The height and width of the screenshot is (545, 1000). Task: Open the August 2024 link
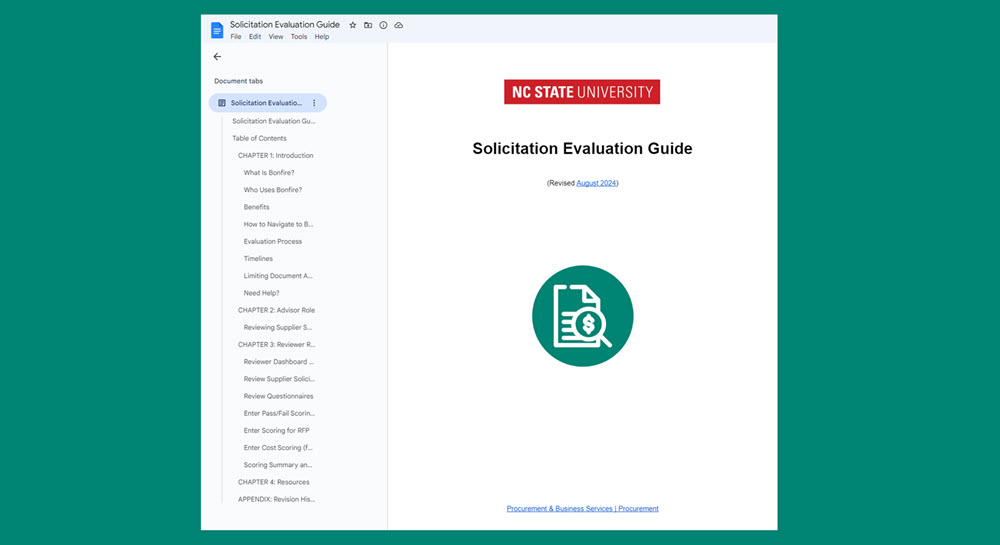pos(596,183)
